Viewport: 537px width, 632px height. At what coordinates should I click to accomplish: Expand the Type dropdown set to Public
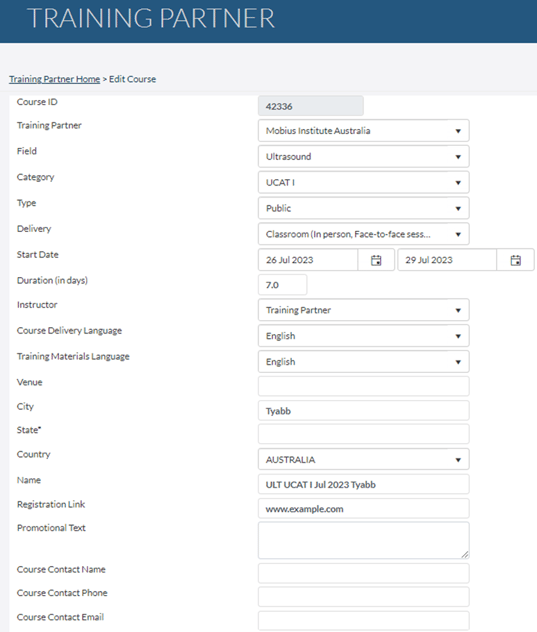[364, 208]
